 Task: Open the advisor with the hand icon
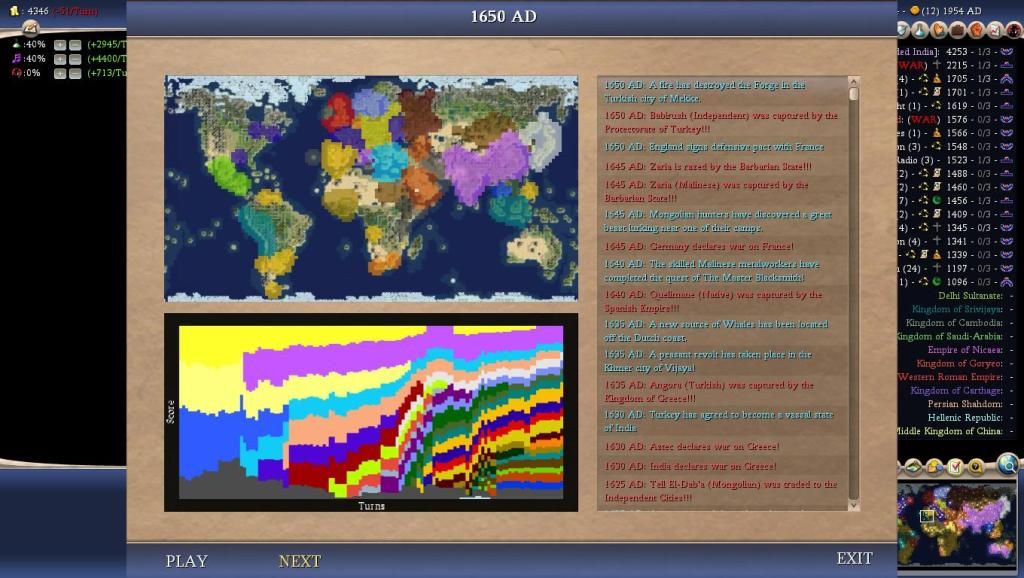tap(938, 29)
